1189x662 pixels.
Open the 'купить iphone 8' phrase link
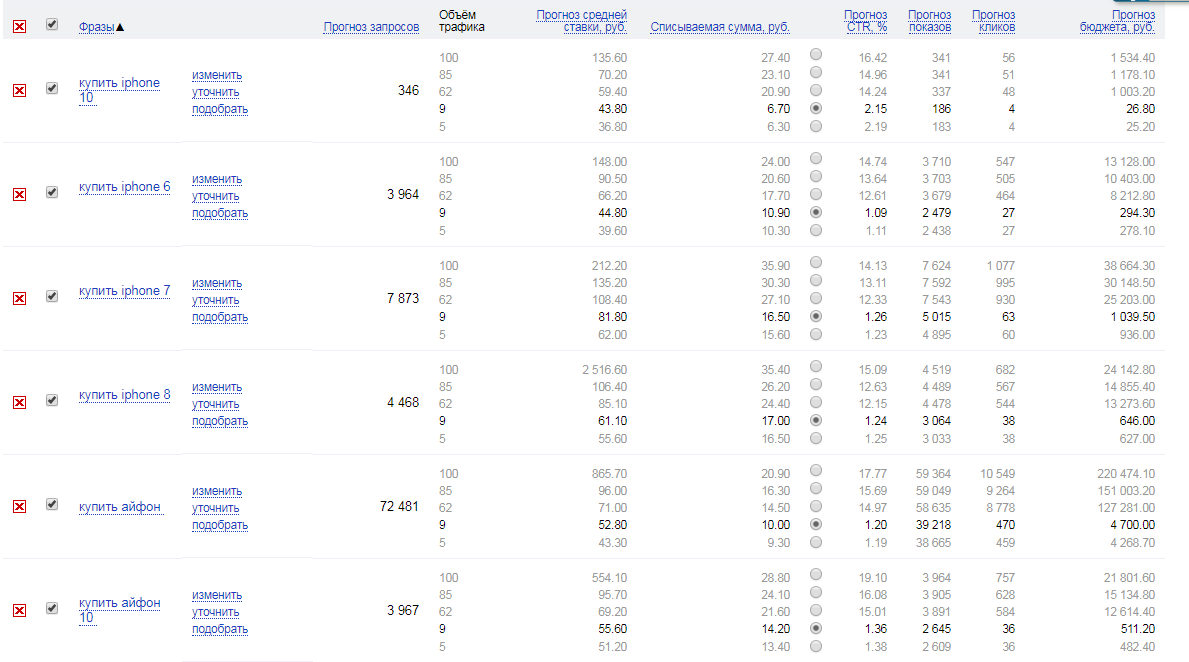pyautogui.click(x=124, y=395)
